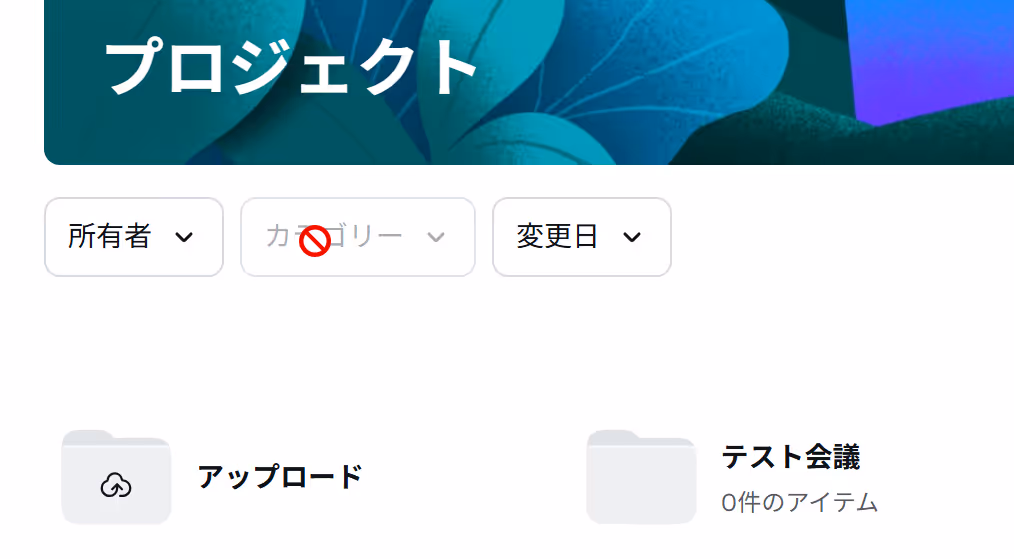
Task: Click the cloud upload icon
Action: [x=116, y=485]
